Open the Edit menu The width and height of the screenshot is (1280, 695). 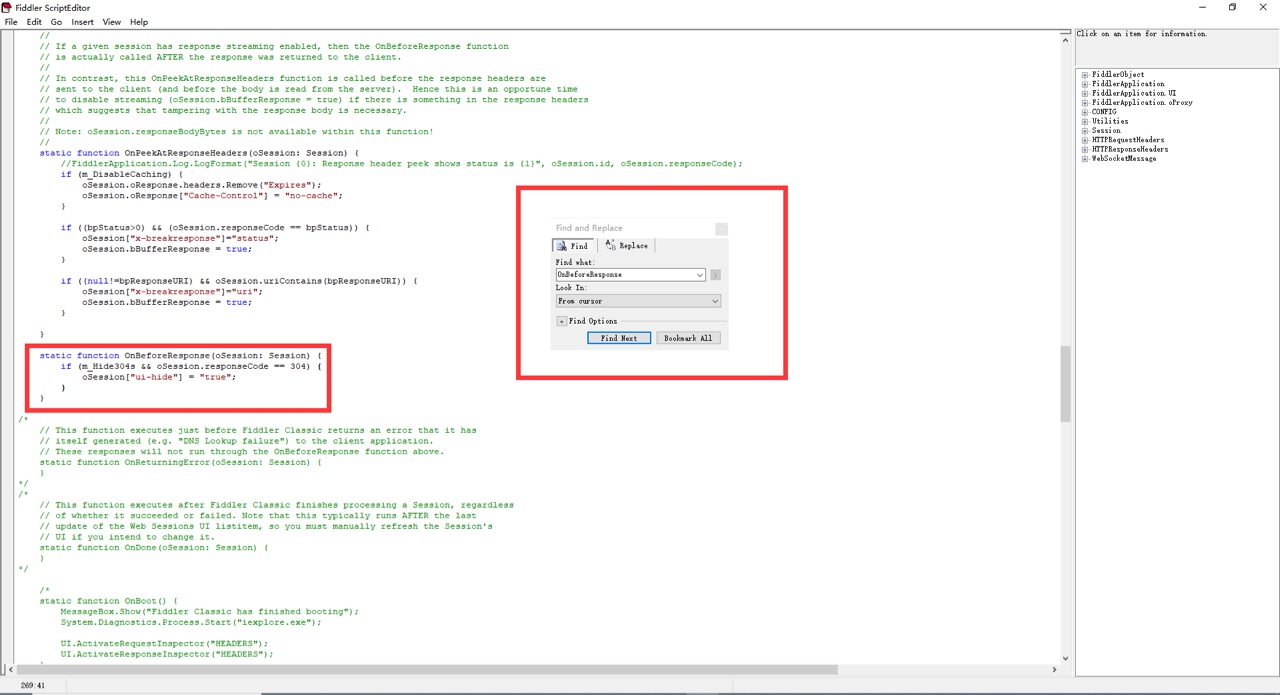[34, 21]
